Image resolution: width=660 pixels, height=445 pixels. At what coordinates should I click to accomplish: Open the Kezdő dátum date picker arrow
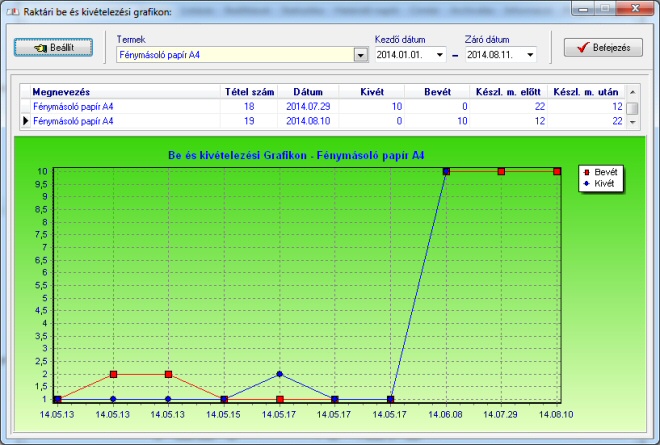(439, 55)
